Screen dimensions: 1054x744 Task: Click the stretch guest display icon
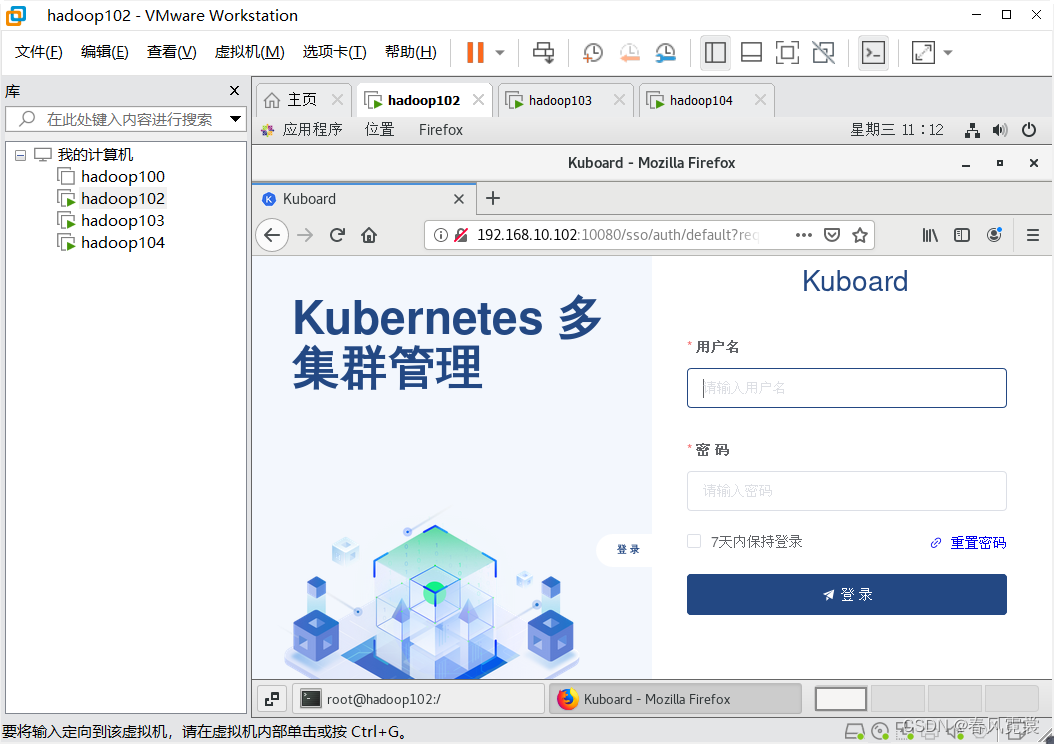(x=923, y=52)
